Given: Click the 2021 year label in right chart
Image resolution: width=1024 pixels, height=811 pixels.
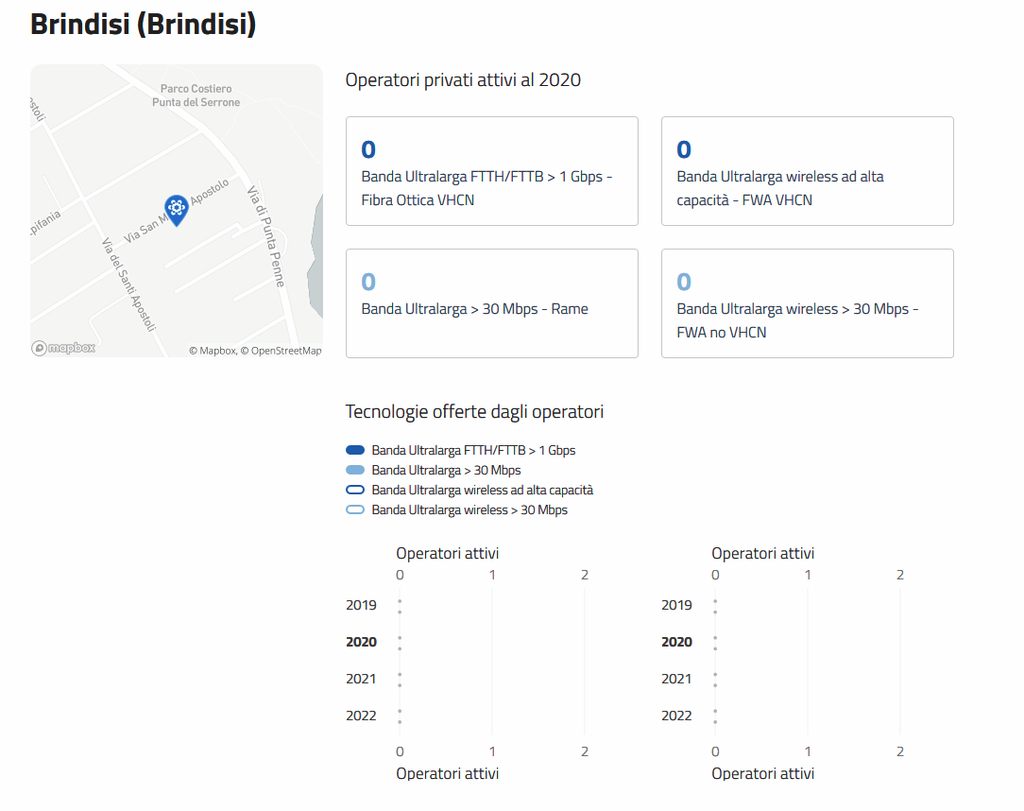Looking at the screenshot, I should tap(676, 679).
